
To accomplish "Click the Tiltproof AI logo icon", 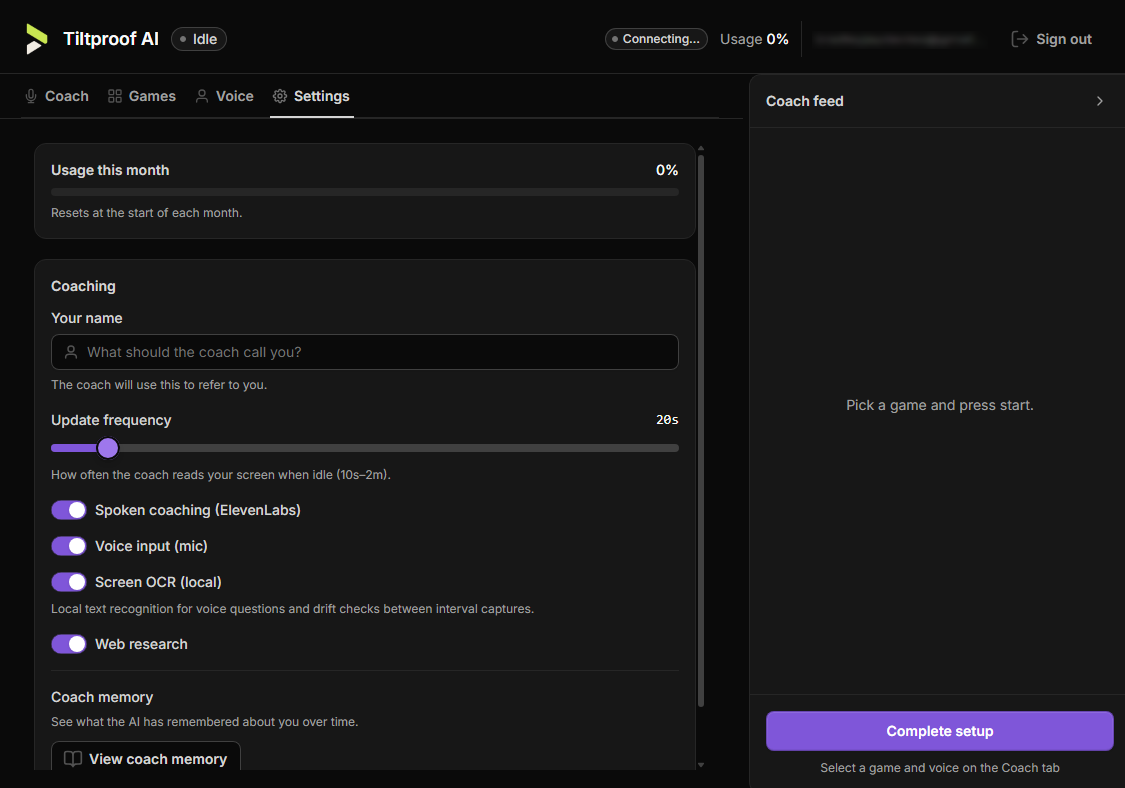I will point(37,39).
